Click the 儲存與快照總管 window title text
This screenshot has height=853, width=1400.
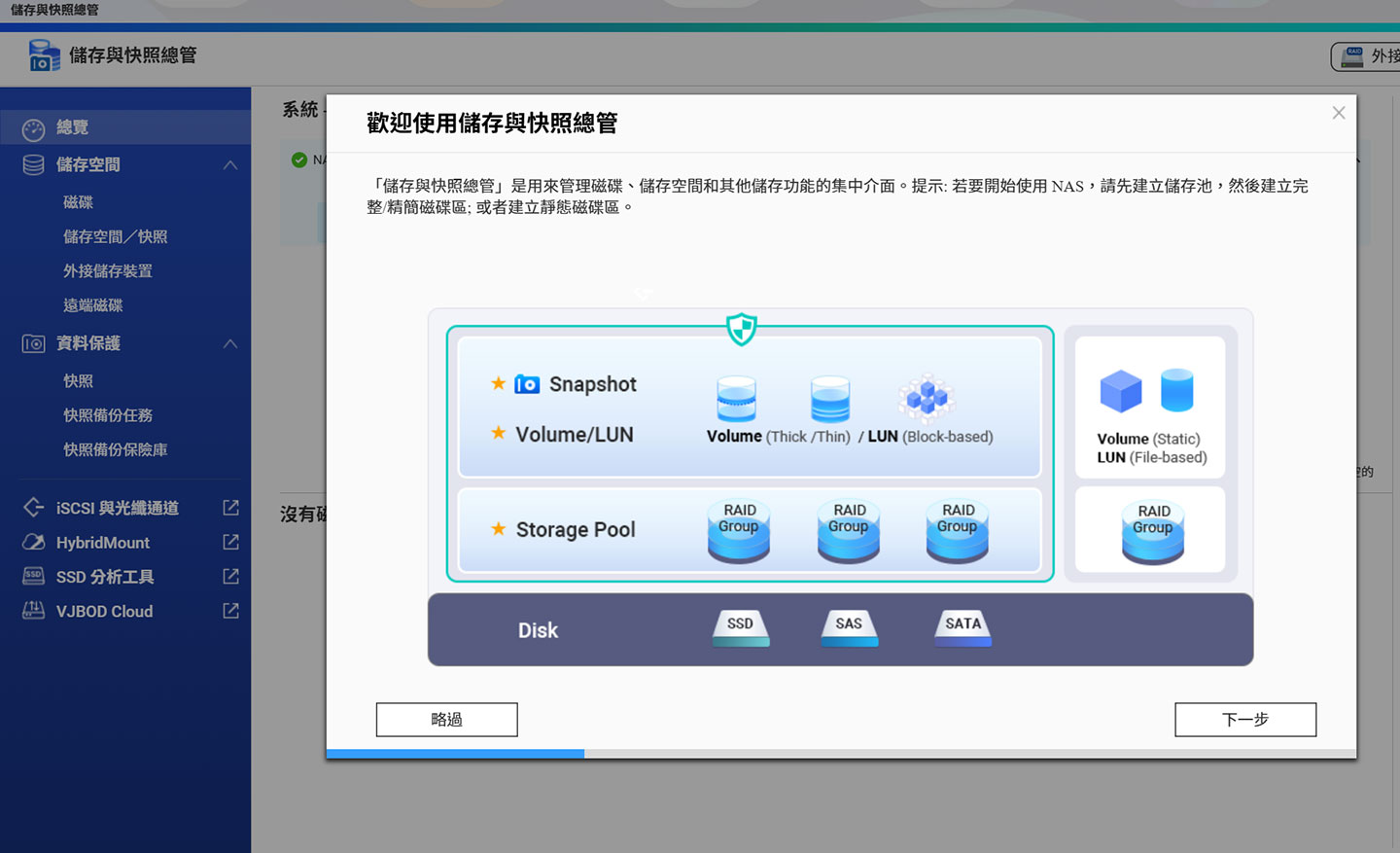[55, 10]
